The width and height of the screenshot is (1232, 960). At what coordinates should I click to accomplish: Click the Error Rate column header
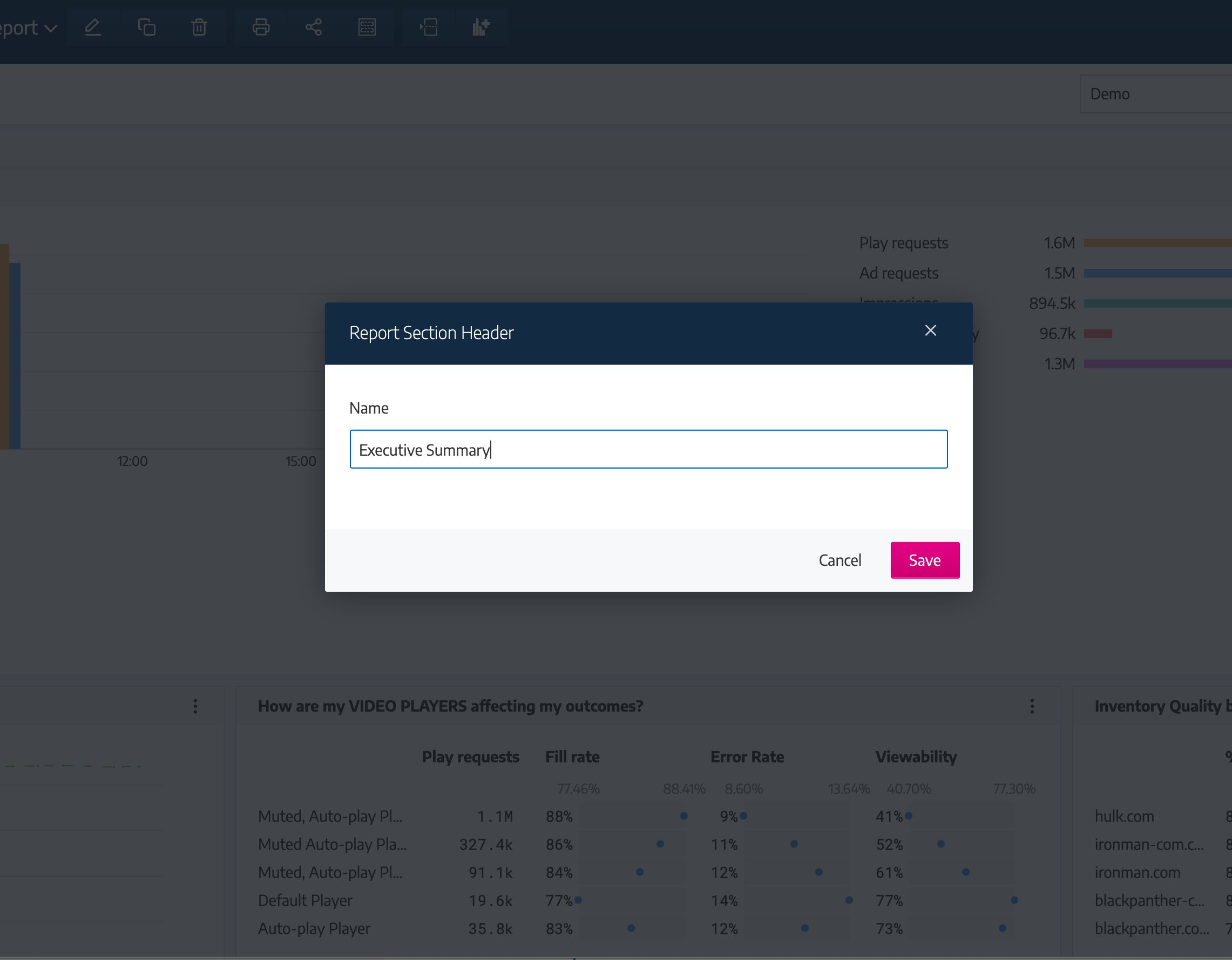click(747, 757)
